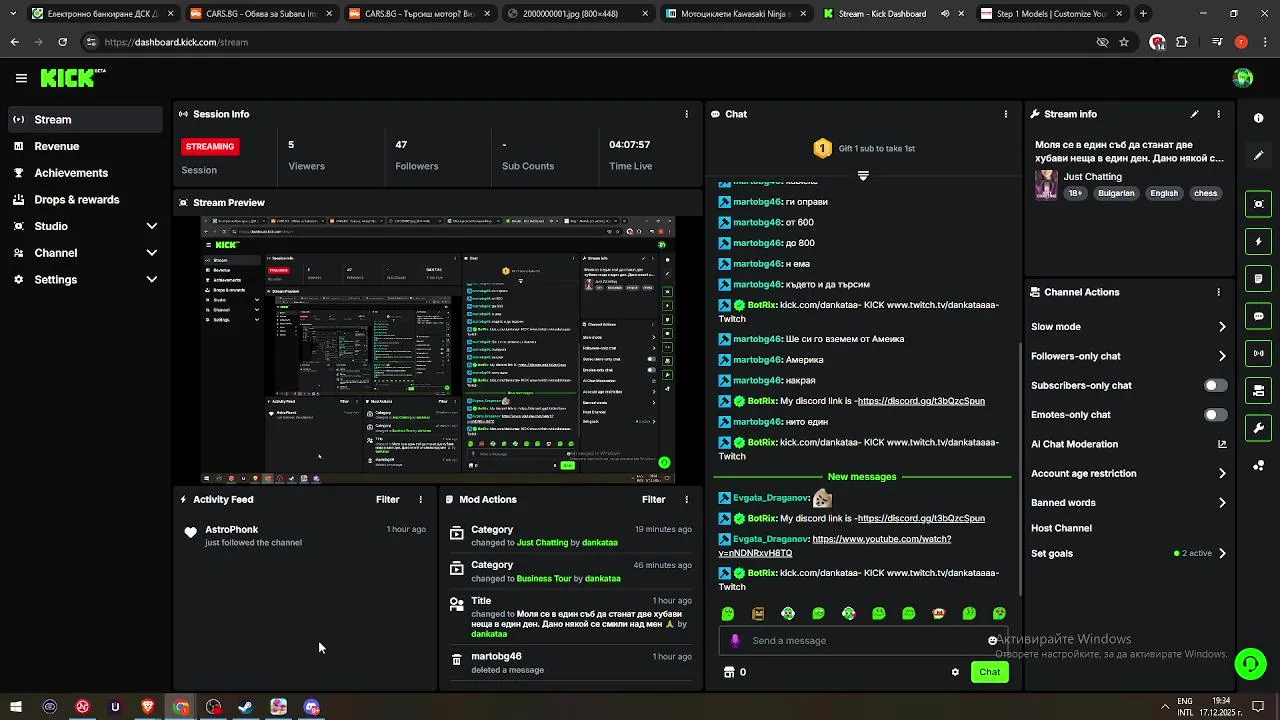Open Banned words chevron
This screenshot has height=720, width=1280.
pos(1222,503)
